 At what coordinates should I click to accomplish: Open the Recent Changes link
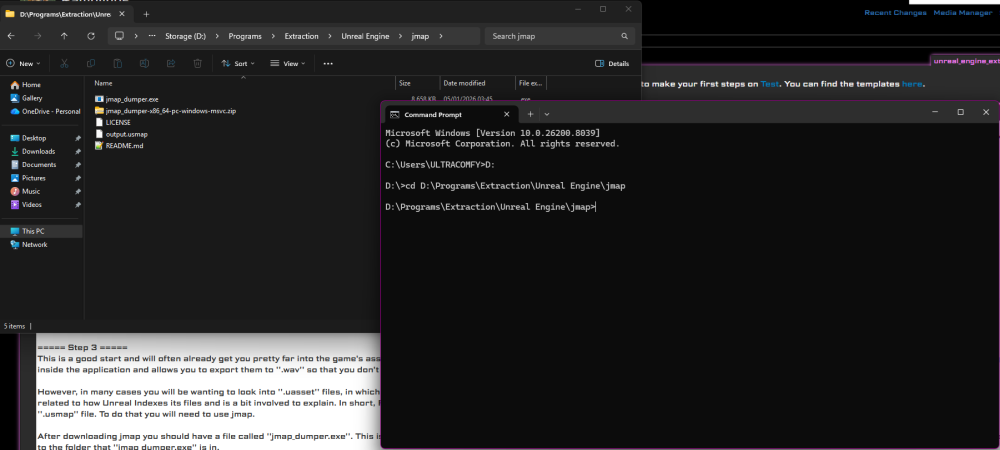894,13
